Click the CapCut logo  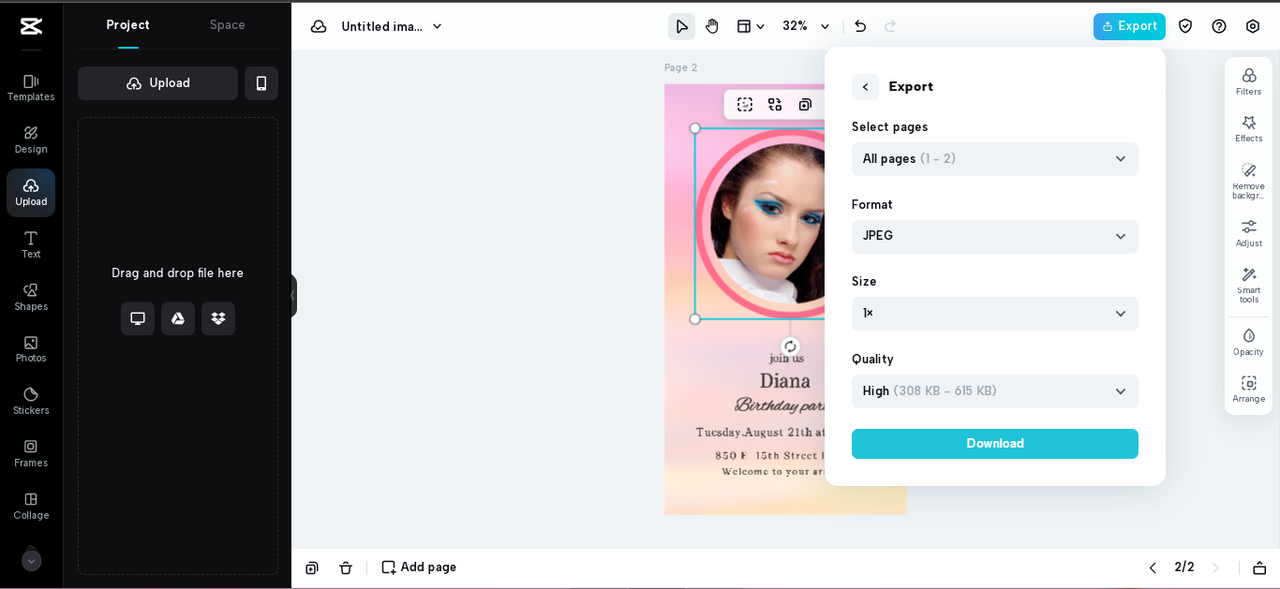(31, 26)
